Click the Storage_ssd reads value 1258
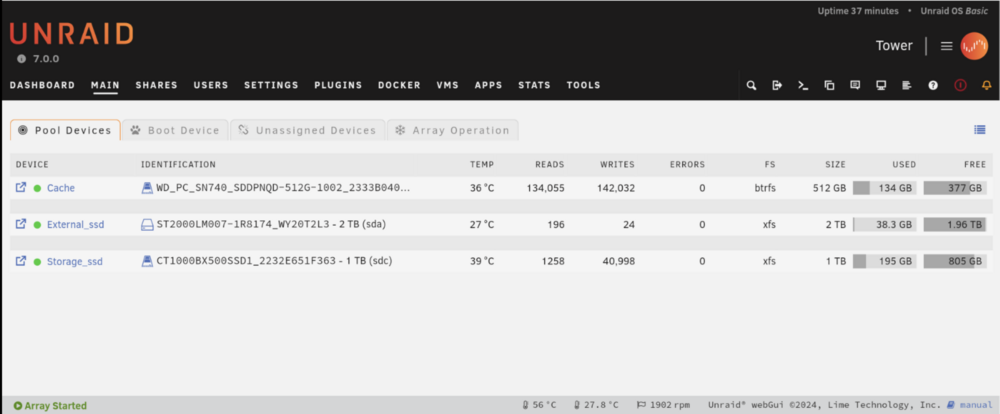This screenshot has width=1000, height=414. pos(552,262)
